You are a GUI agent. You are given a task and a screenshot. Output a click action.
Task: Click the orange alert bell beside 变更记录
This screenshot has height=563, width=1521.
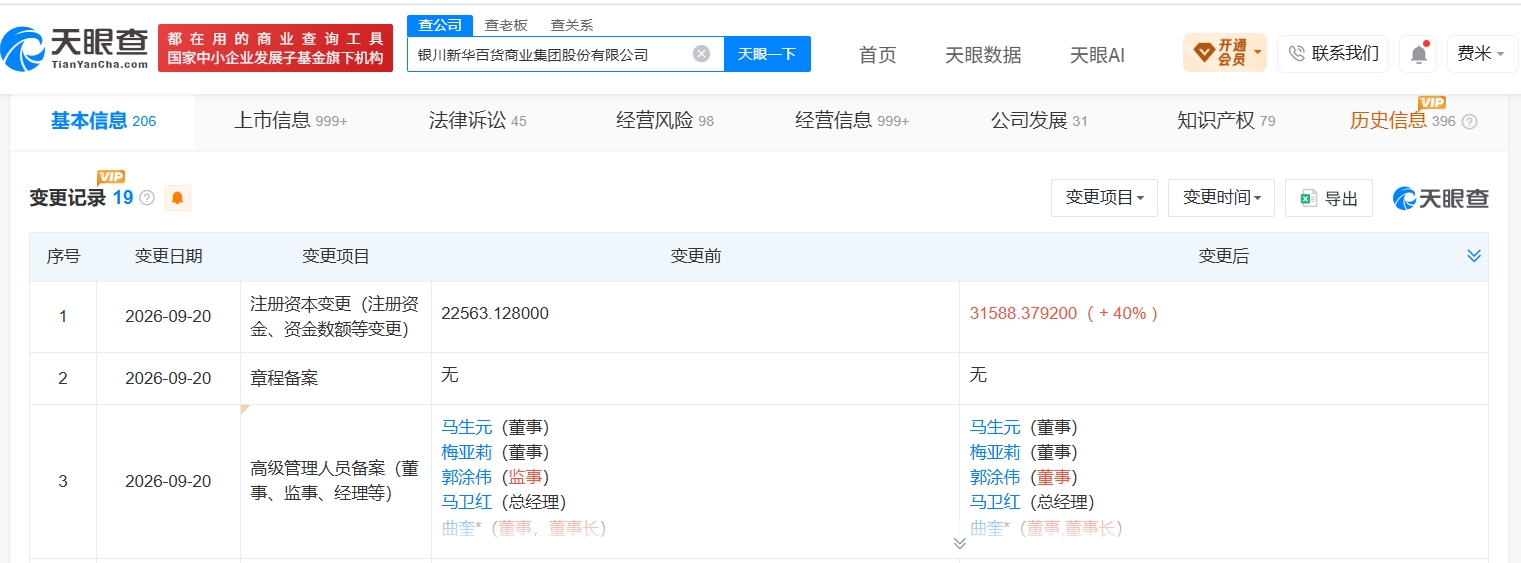(177, 198)
